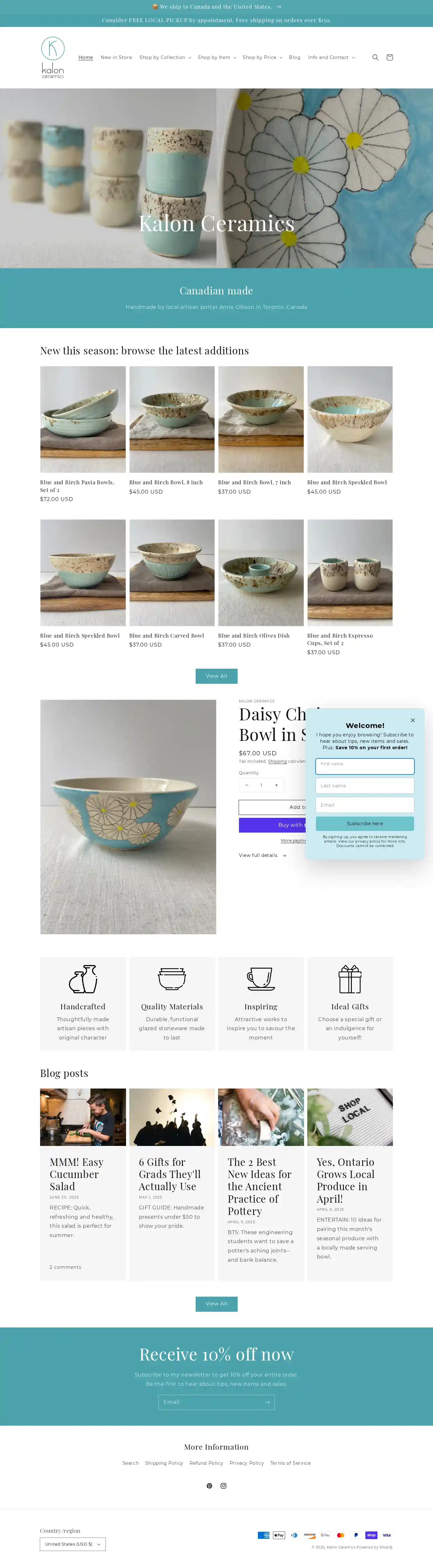Screen dimensions: 433x1568
Task: Submit newsletter email arrow button
Action: tap(267, 1403)
